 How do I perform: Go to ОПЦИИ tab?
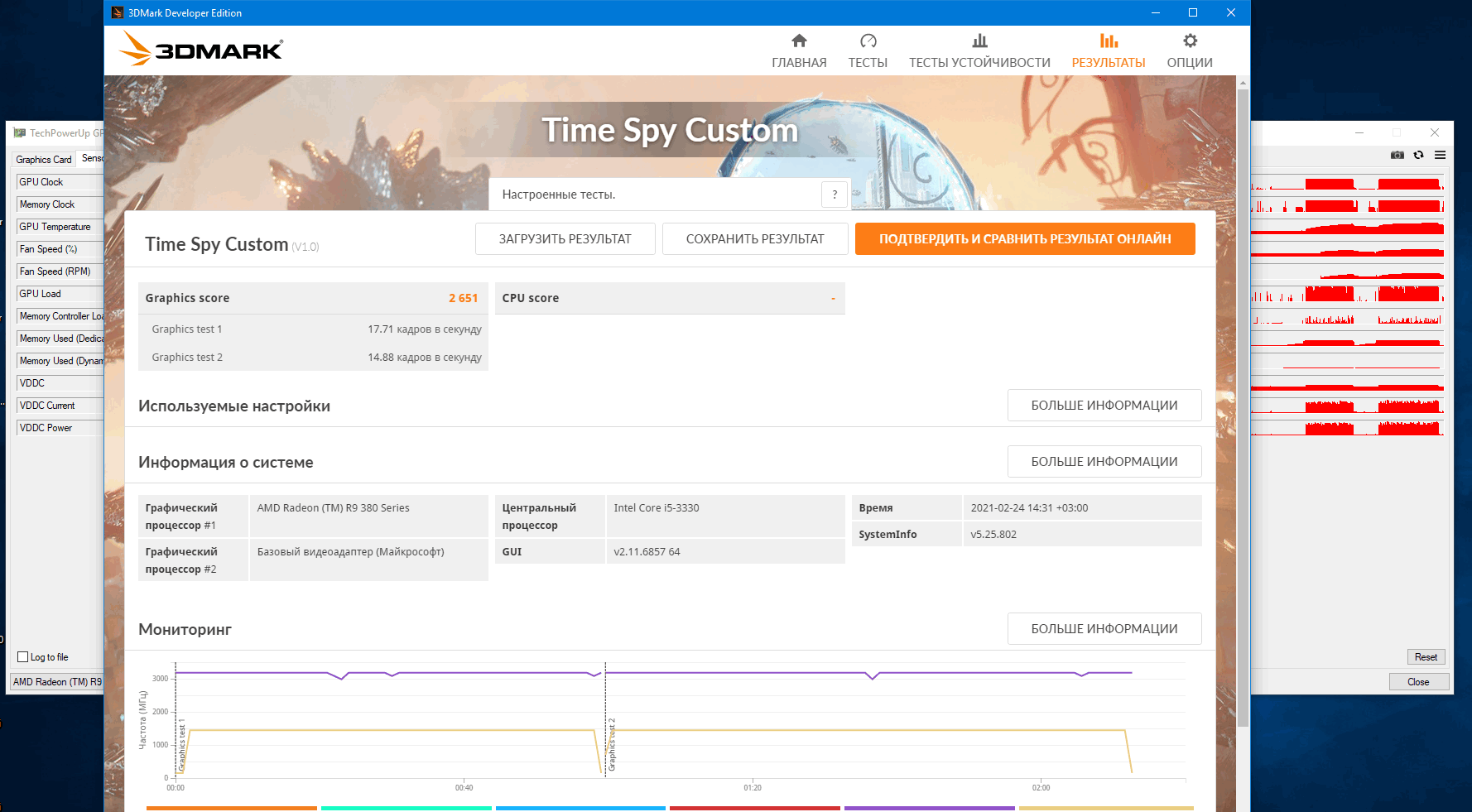pos(1190,63)
